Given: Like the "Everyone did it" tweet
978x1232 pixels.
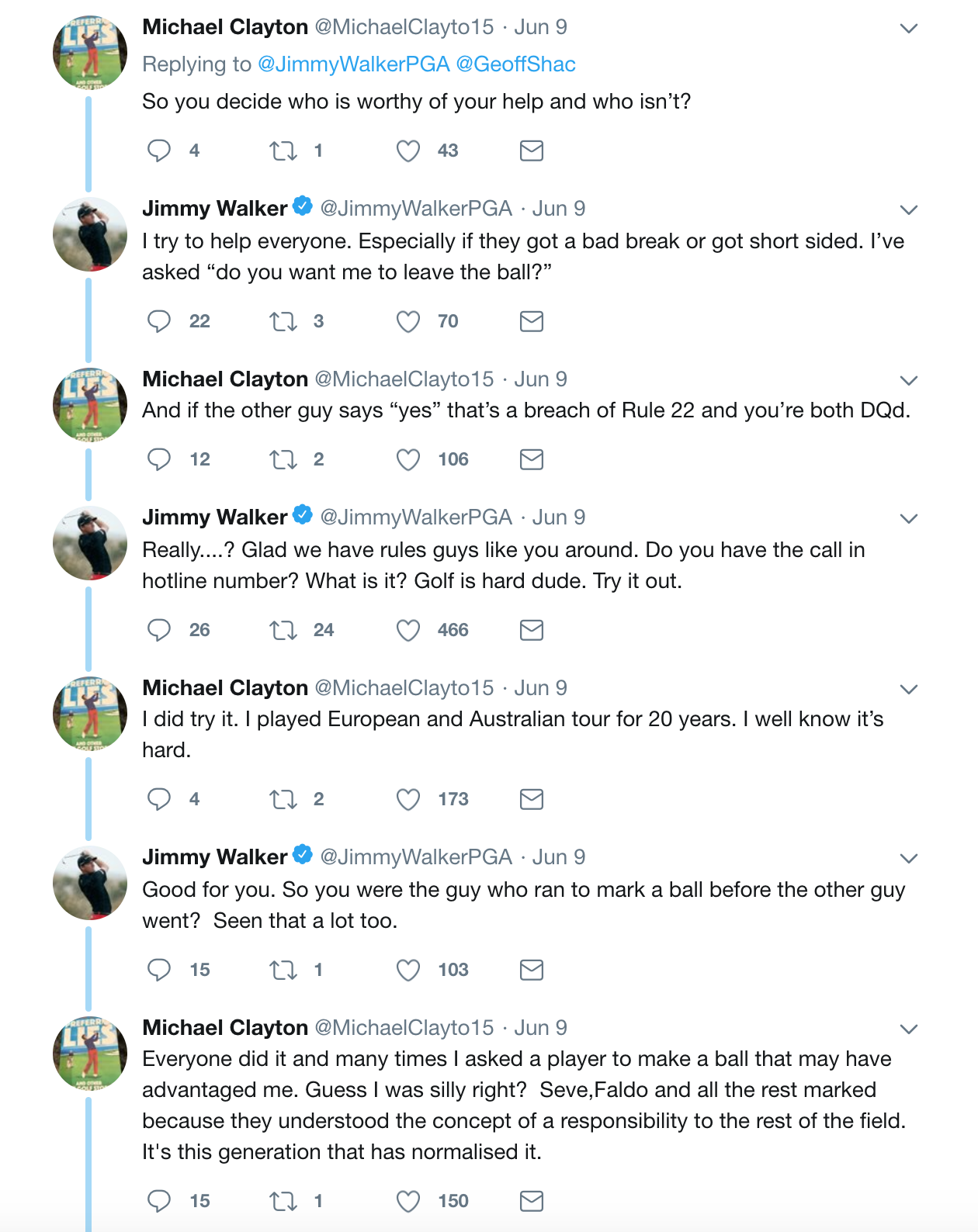Looking at the screenshot, I should coord(408,1201).
